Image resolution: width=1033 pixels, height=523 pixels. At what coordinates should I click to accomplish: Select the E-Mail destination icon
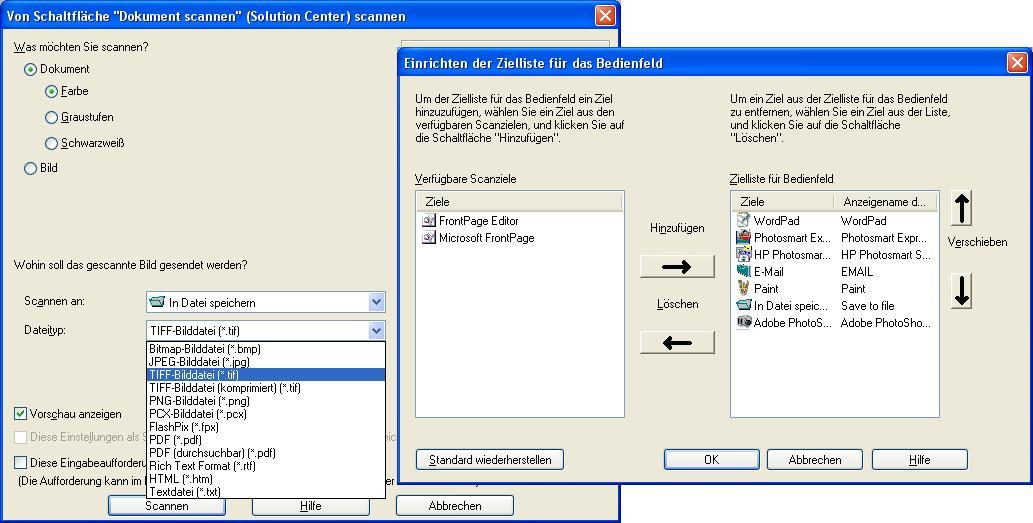pos(743,271)
